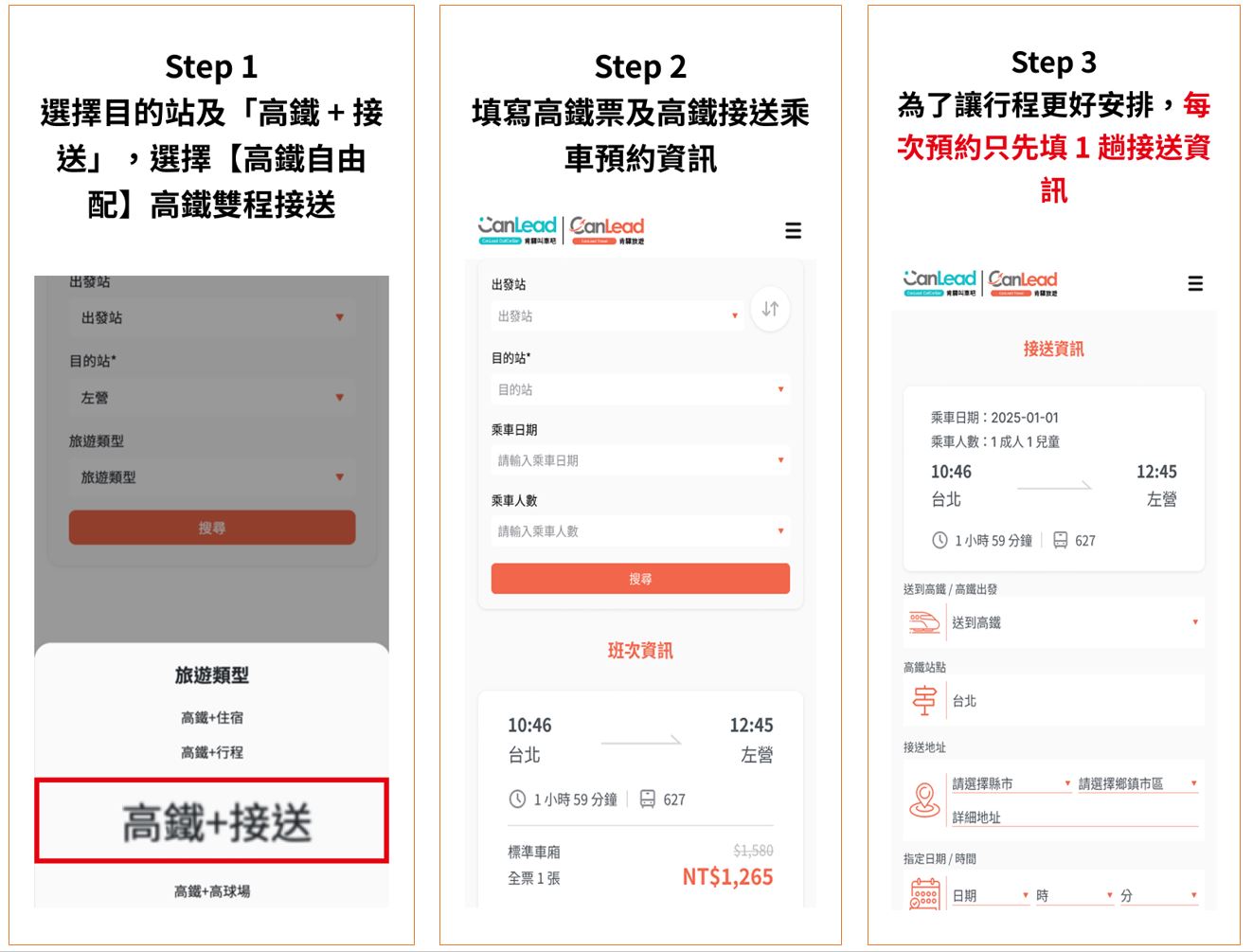Open hamburger menu in Step 3 screen
This screenshot has height=952, width=1253.
tap(1195, 283)
